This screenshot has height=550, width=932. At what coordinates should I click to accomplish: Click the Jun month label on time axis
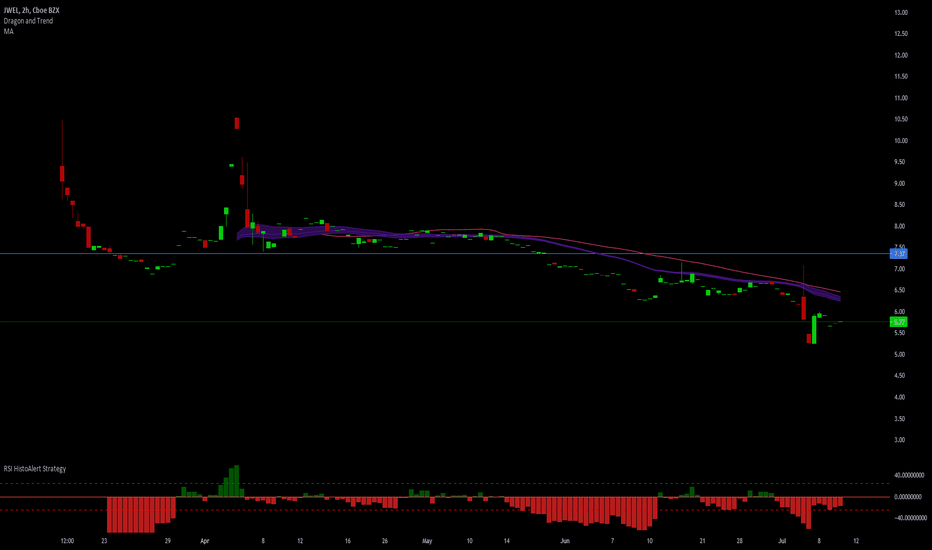[565, 541]
